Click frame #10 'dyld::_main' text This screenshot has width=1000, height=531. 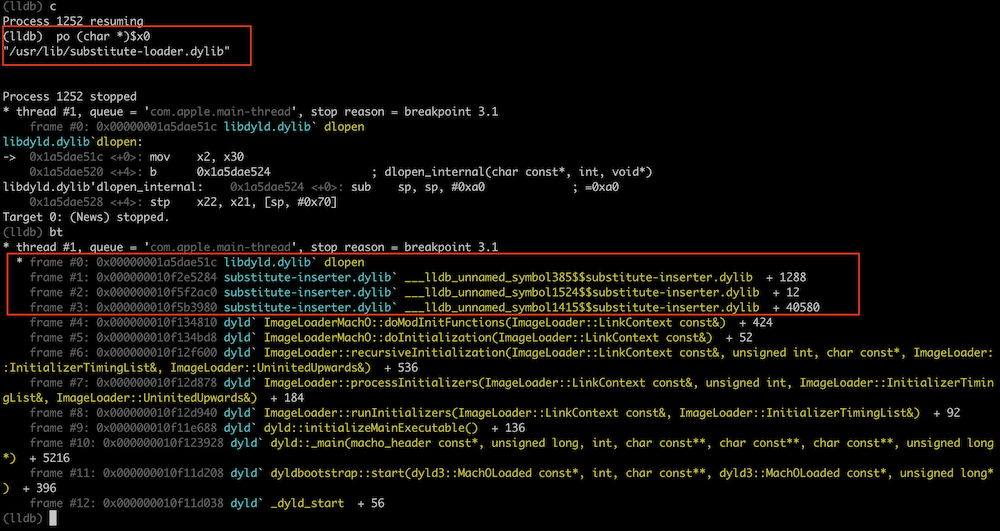pyautogui.click(x=307, y=443)
